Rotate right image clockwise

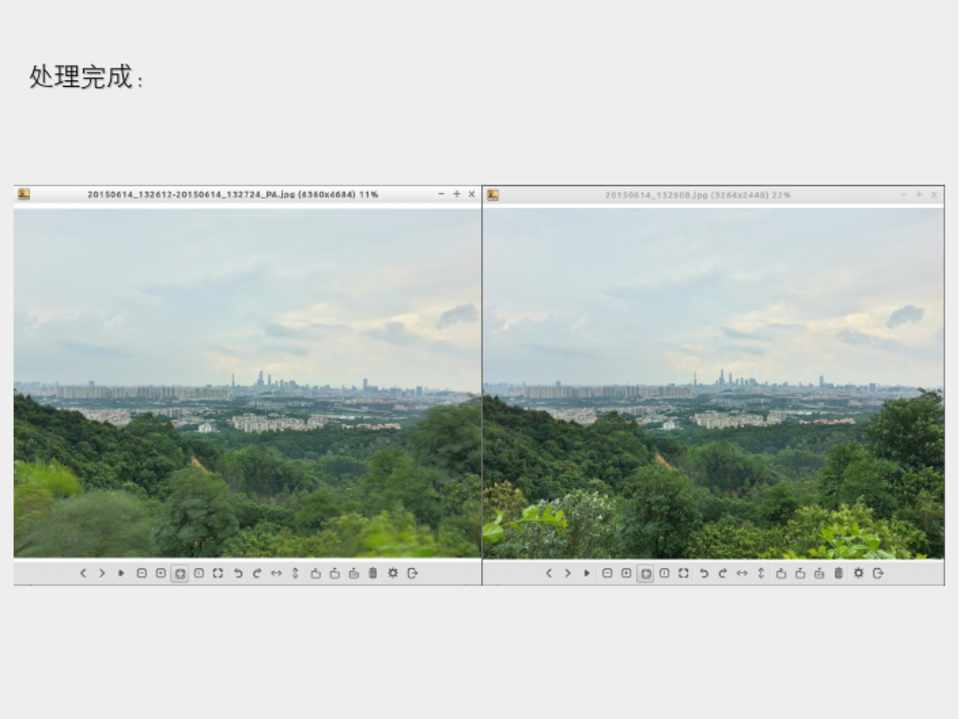pyautogui.click(x=722, y=573)
